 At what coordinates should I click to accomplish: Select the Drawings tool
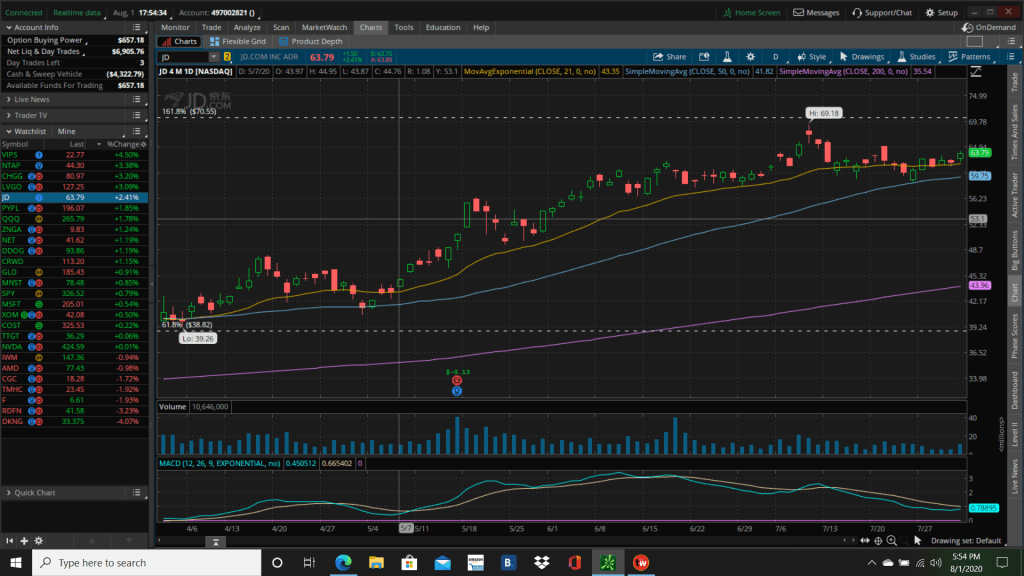pyautogui.click(x=861, y=57)
